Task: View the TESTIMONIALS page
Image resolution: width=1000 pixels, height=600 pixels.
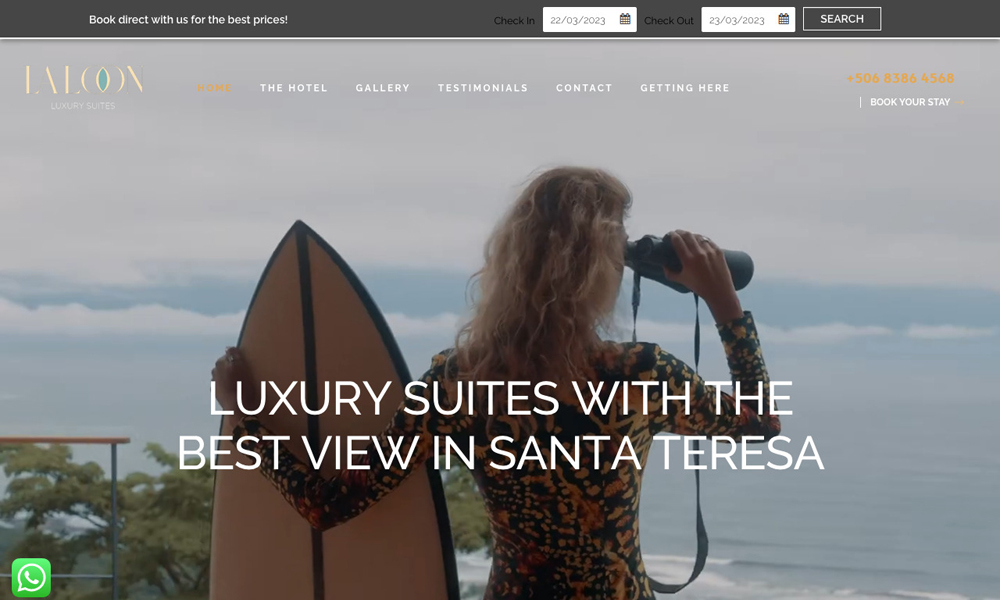Action: 483,88
